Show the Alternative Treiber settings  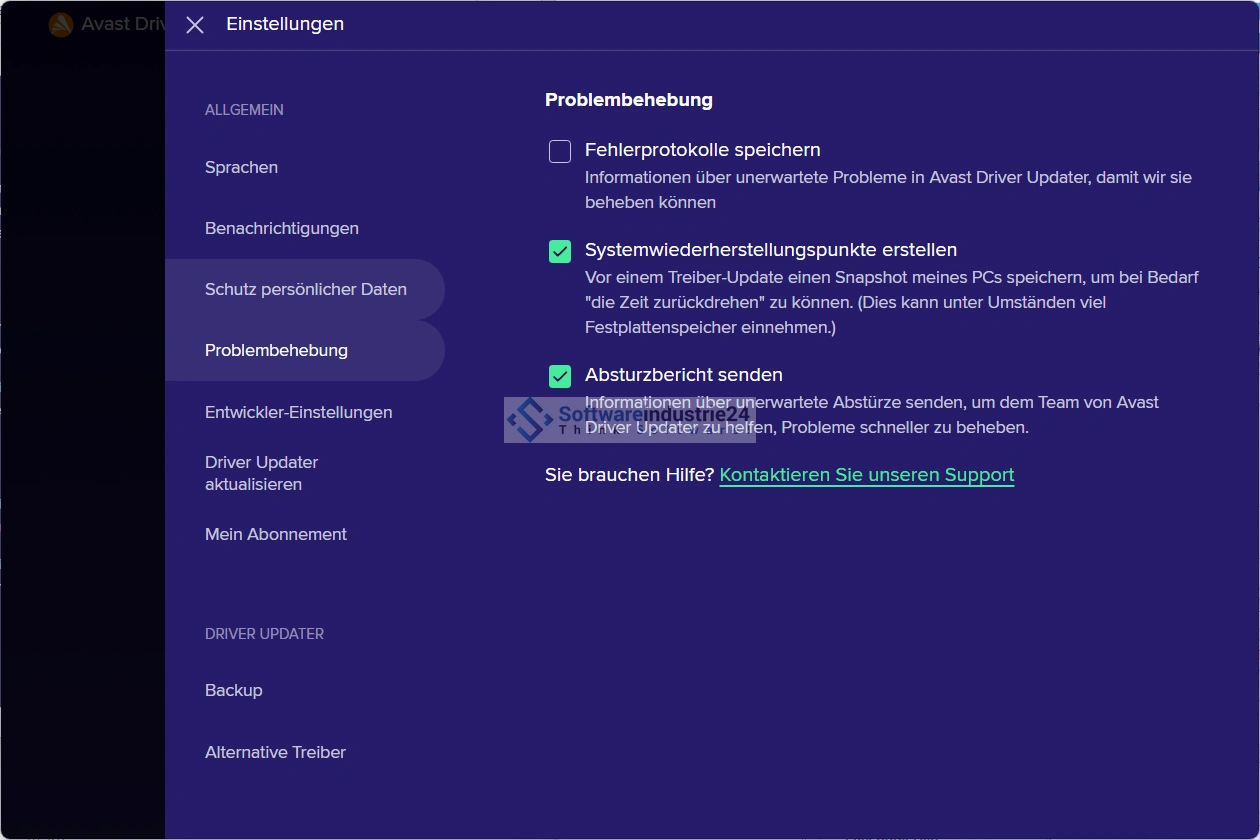click(275, 752)
